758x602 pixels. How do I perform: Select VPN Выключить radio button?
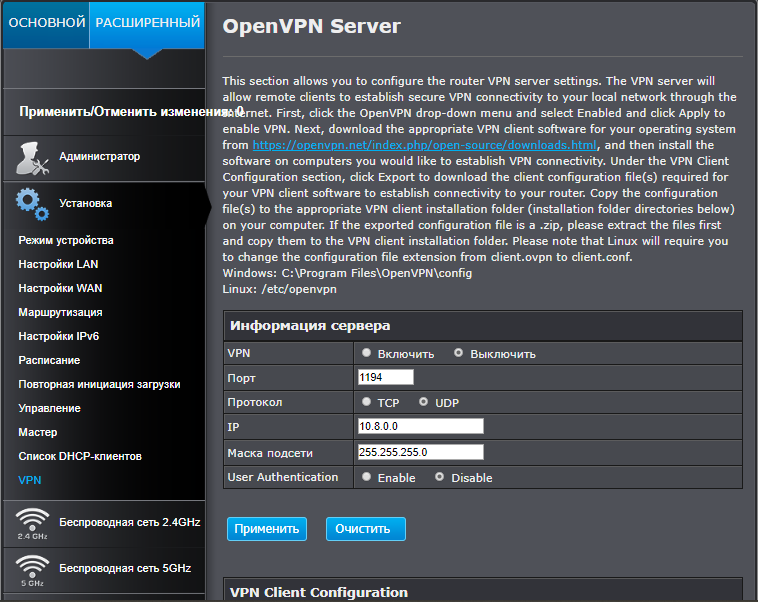coord(458,353)
